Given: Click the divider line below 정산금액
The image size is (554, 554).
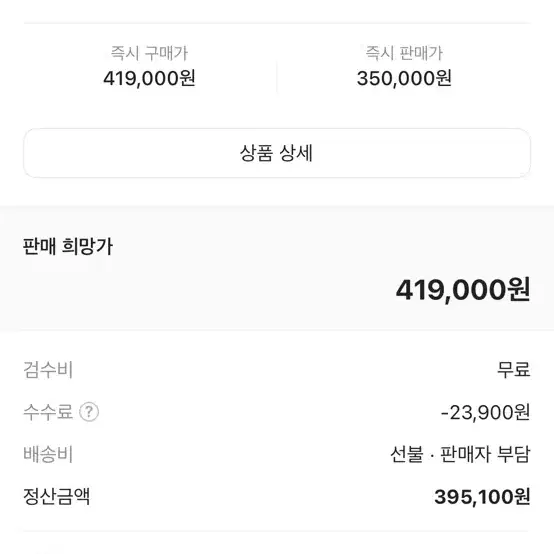Looking at the screenshot, I should pyautogui.click(x=277, y=531).
